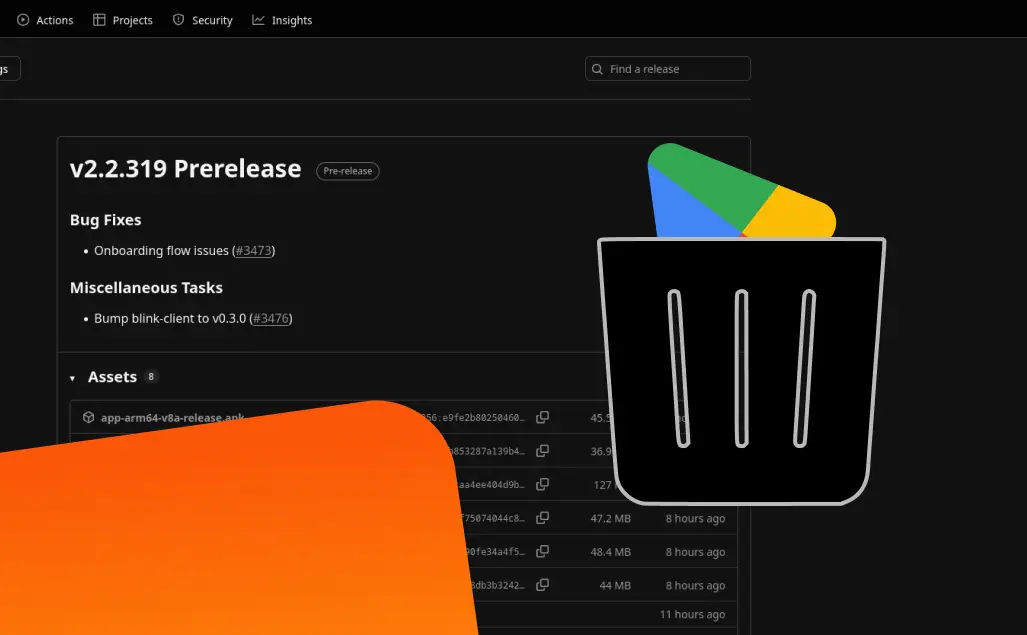Click the 47.2 MB file size
This screenshot has height=635, width=1027.
point(610,518)
